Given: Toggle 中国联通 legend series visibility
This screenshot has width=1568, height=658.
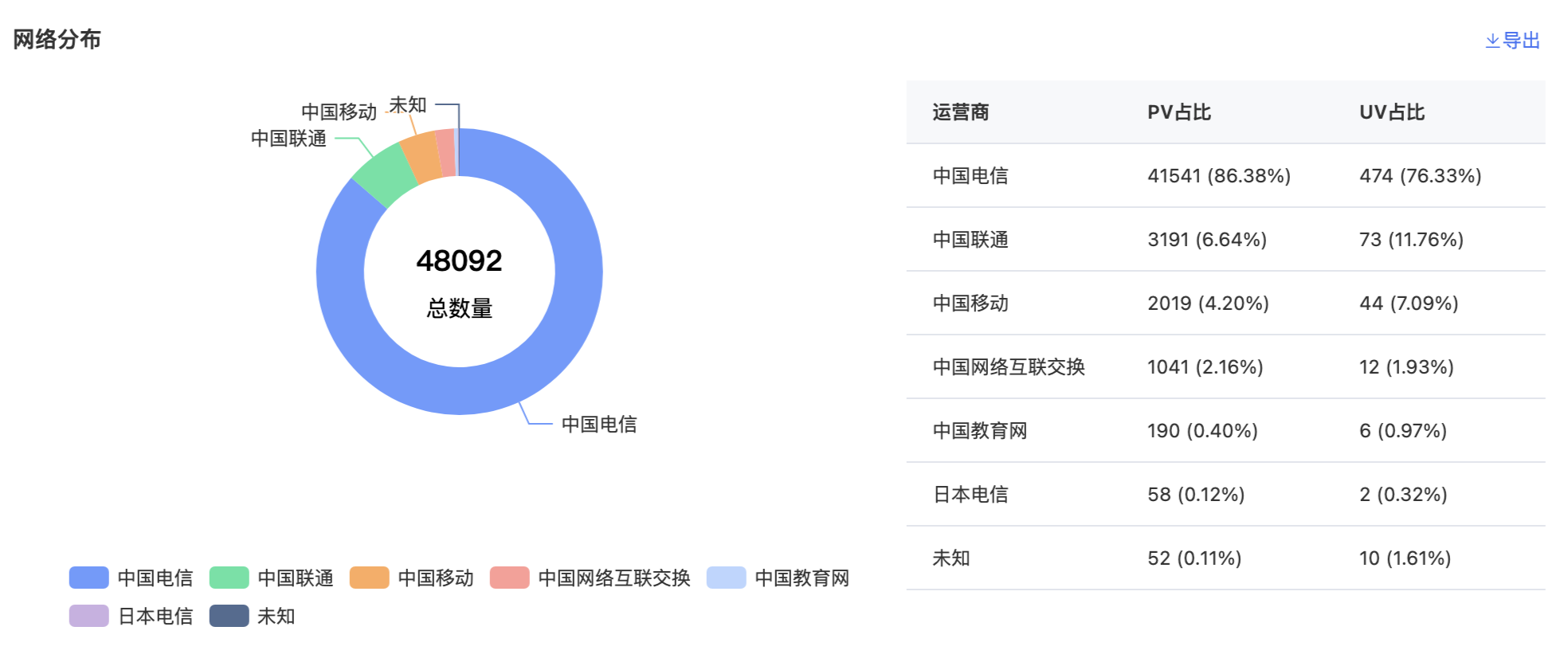Looking at the screenshot, I should [x=272, y=578].
